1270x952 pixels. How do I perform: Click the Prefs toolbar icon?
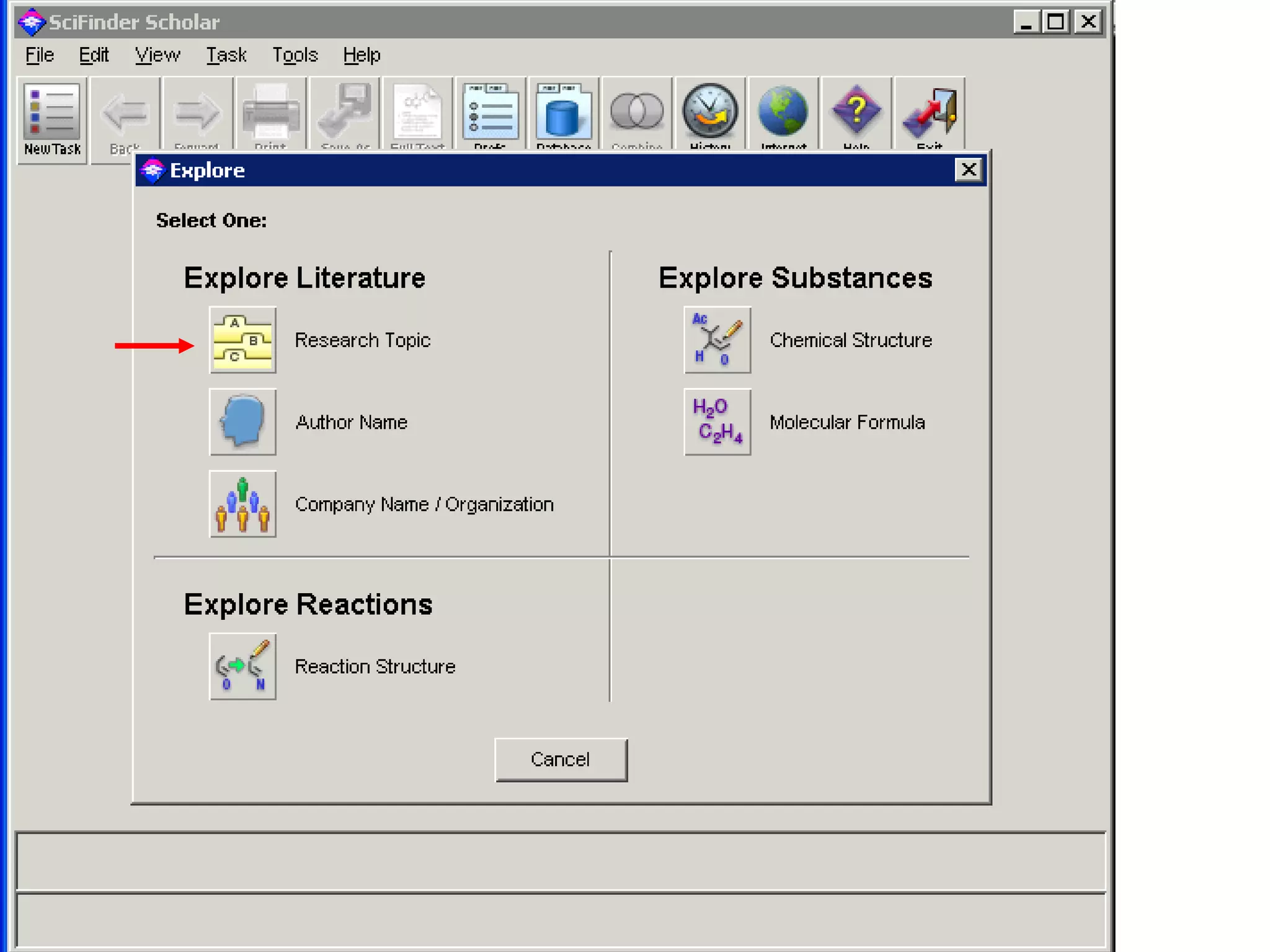tap(490, 113)
